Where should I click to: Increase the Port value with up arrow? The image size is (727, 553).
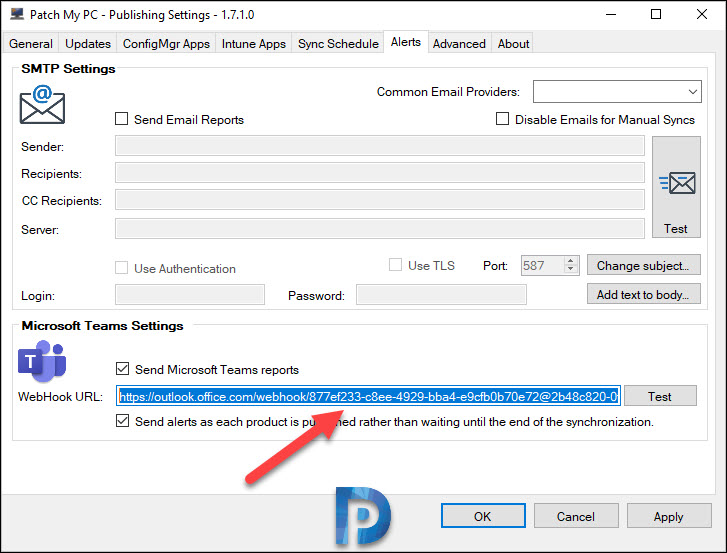[571, 261]
